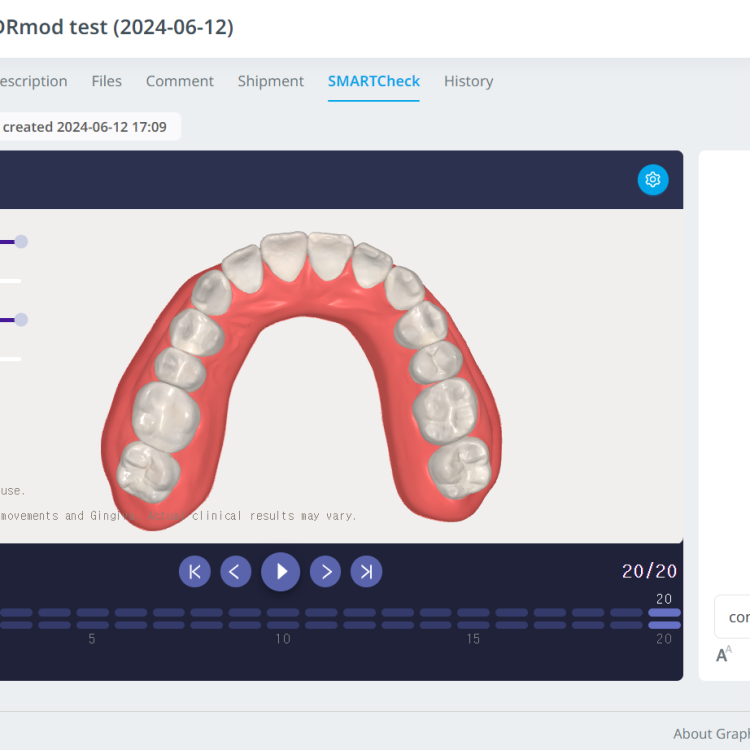Switch to the Files tab
The width and height of the screenshot is (750, 750).
[107, 81]
